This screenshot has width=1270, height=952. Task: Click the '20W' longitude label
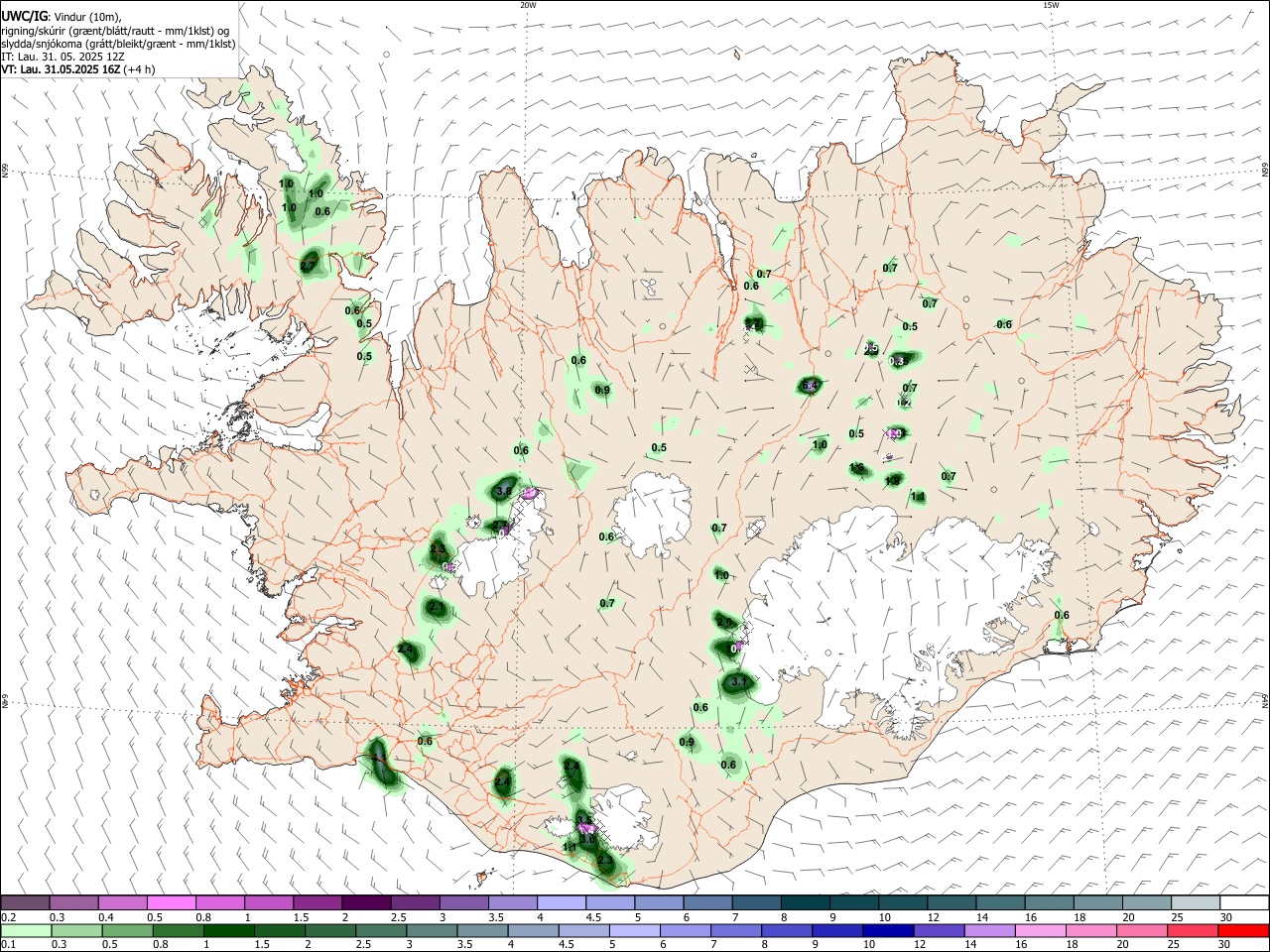tap(528, 5)
